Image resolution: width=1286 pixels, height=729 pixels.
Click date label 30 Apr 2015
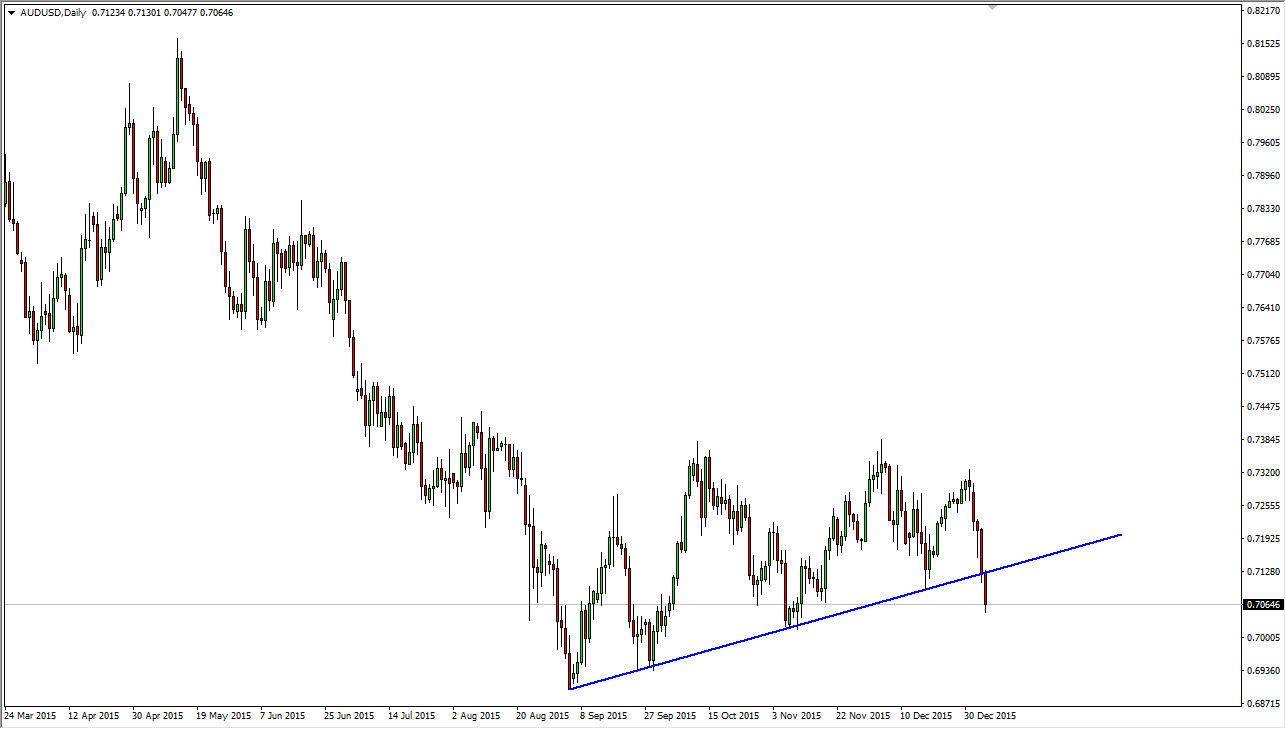(x=158, y=716)
